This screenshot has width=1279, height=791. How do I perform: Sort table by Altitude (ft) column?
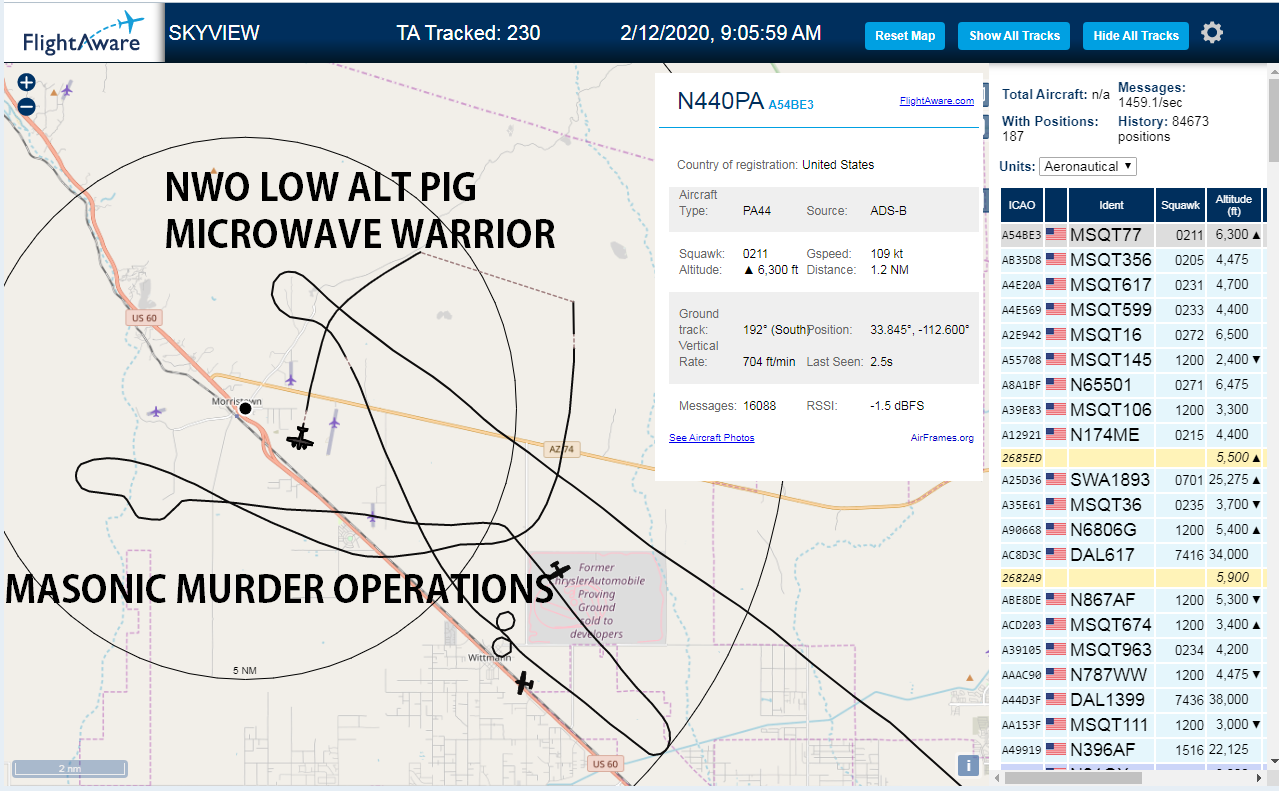tap(1234, 205)
